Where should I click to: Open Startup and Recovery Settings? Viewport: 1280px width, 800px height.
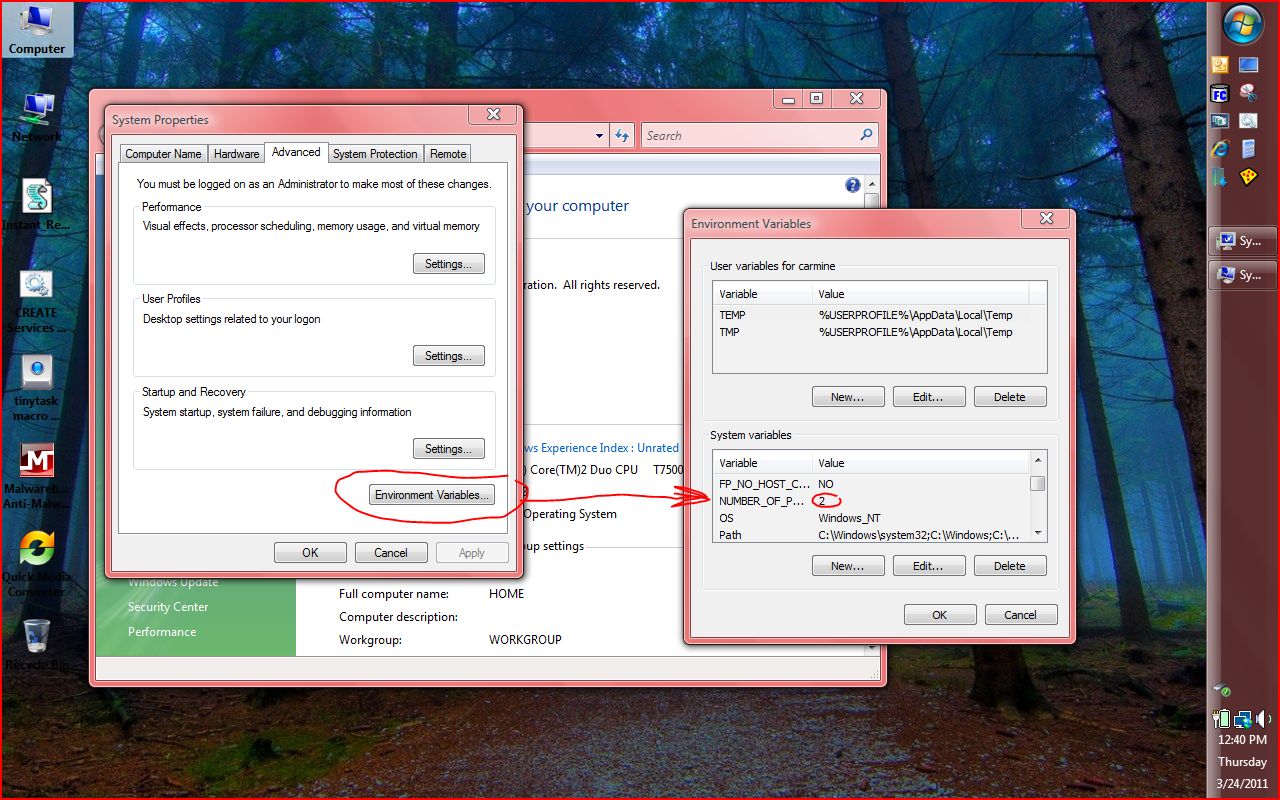[448, 449]
